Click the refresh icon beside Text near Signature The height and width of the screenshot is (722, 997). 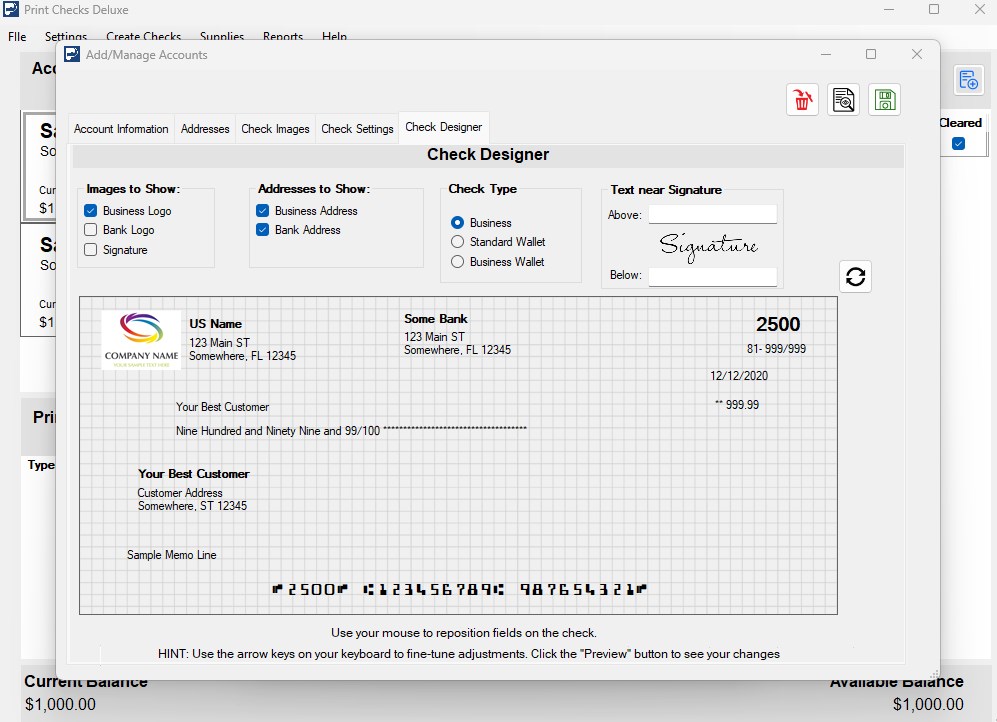point(855,276)
